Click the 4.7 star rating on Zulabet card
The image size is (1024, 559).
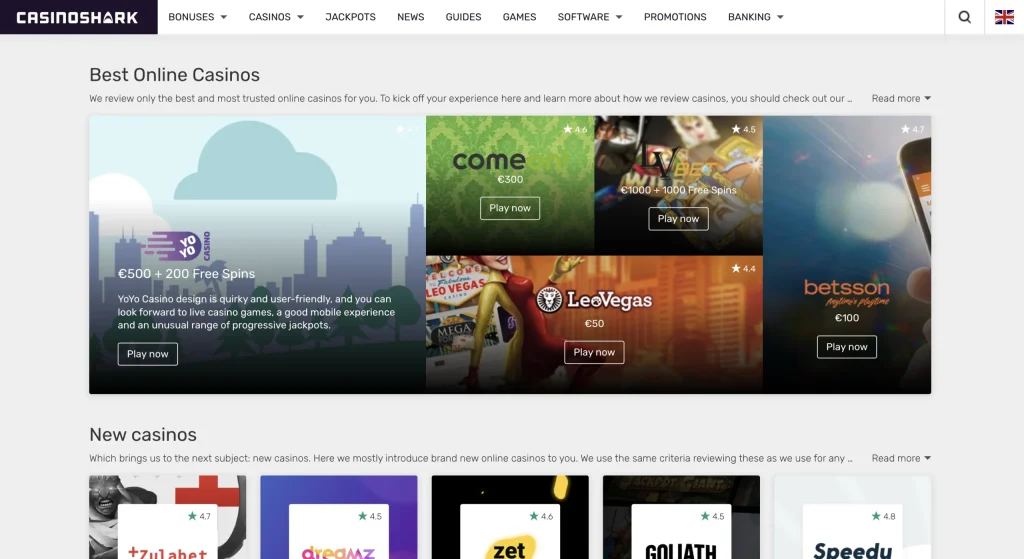199,516
